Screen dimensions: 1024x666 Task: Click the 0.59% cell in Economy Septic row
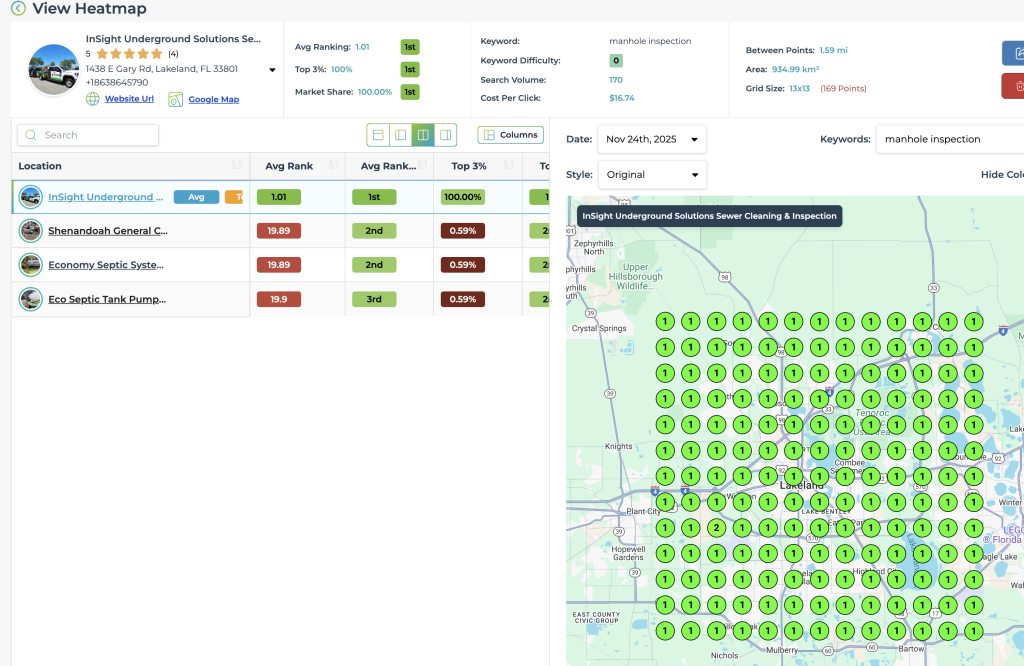point(463,264)
